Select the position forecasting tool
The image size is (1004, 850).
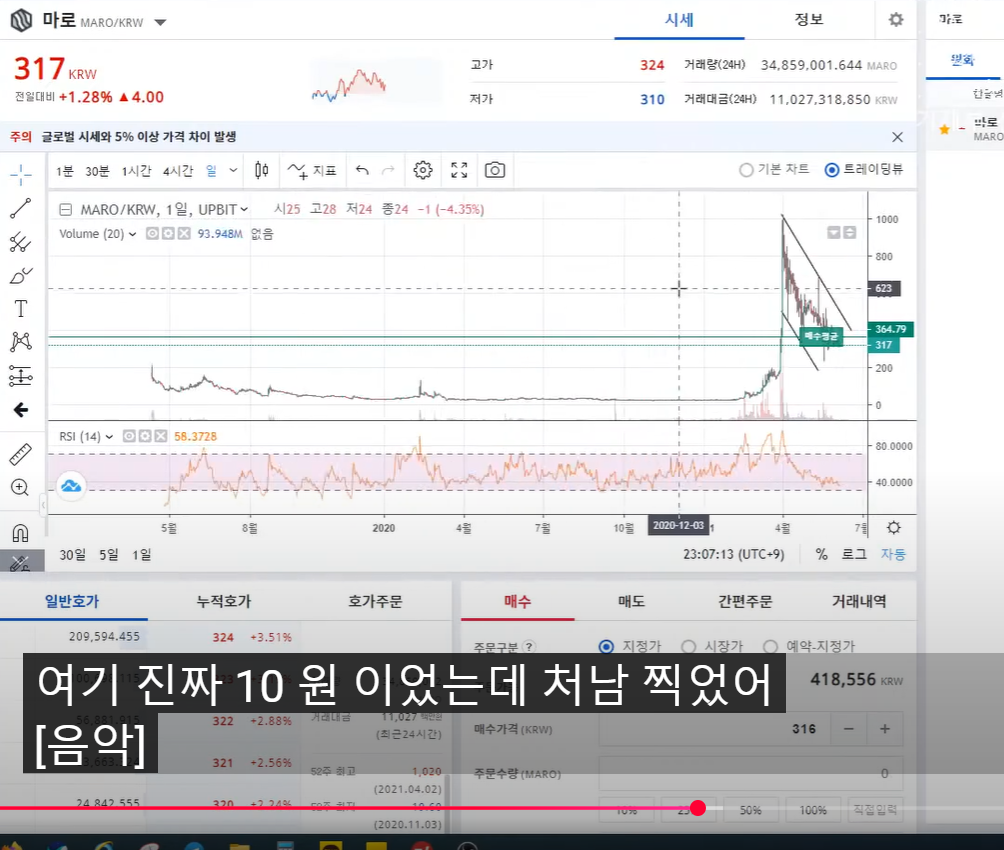click(x=20, y=376)
